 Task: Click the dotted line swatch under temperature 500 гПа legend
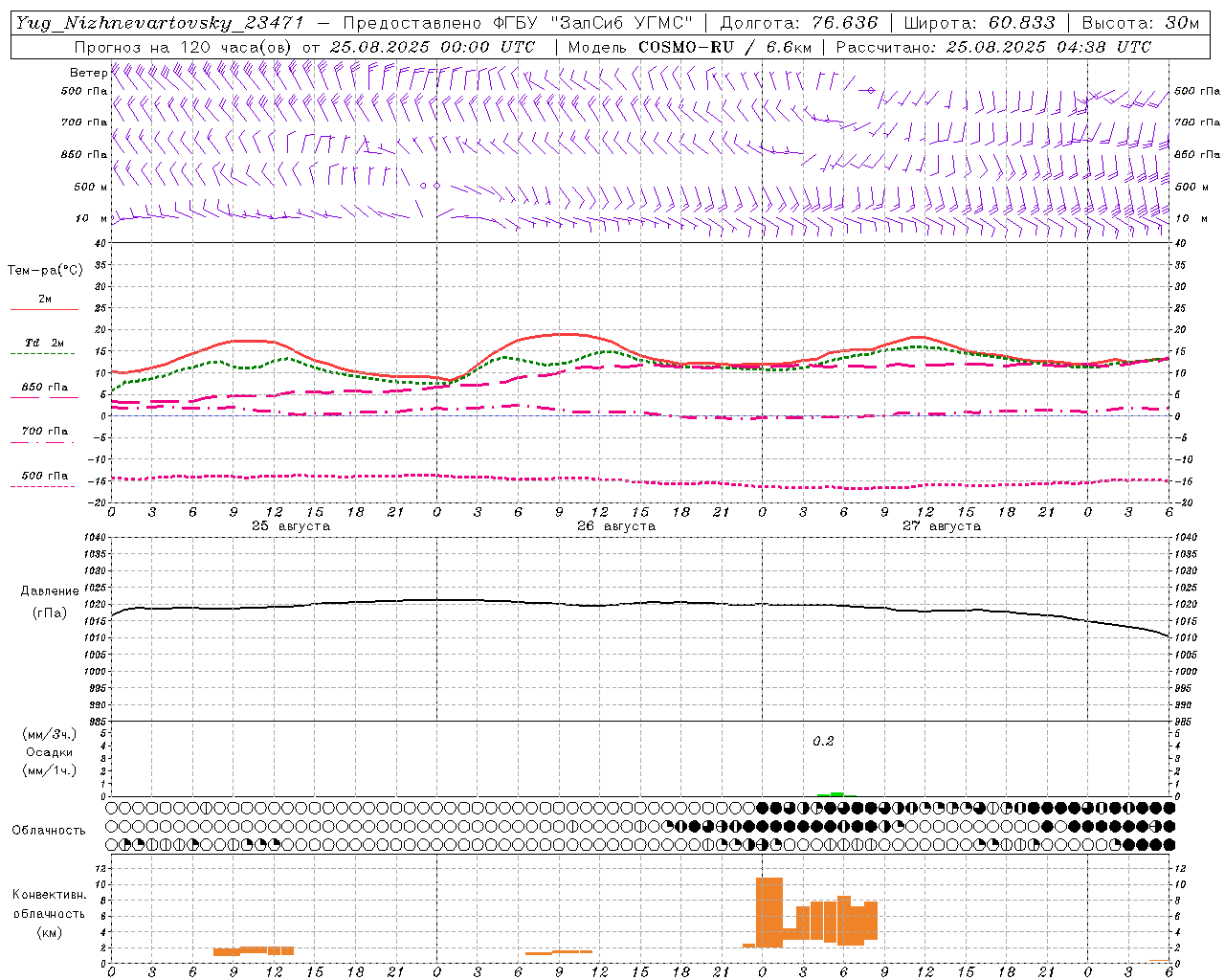coord(43,486)
